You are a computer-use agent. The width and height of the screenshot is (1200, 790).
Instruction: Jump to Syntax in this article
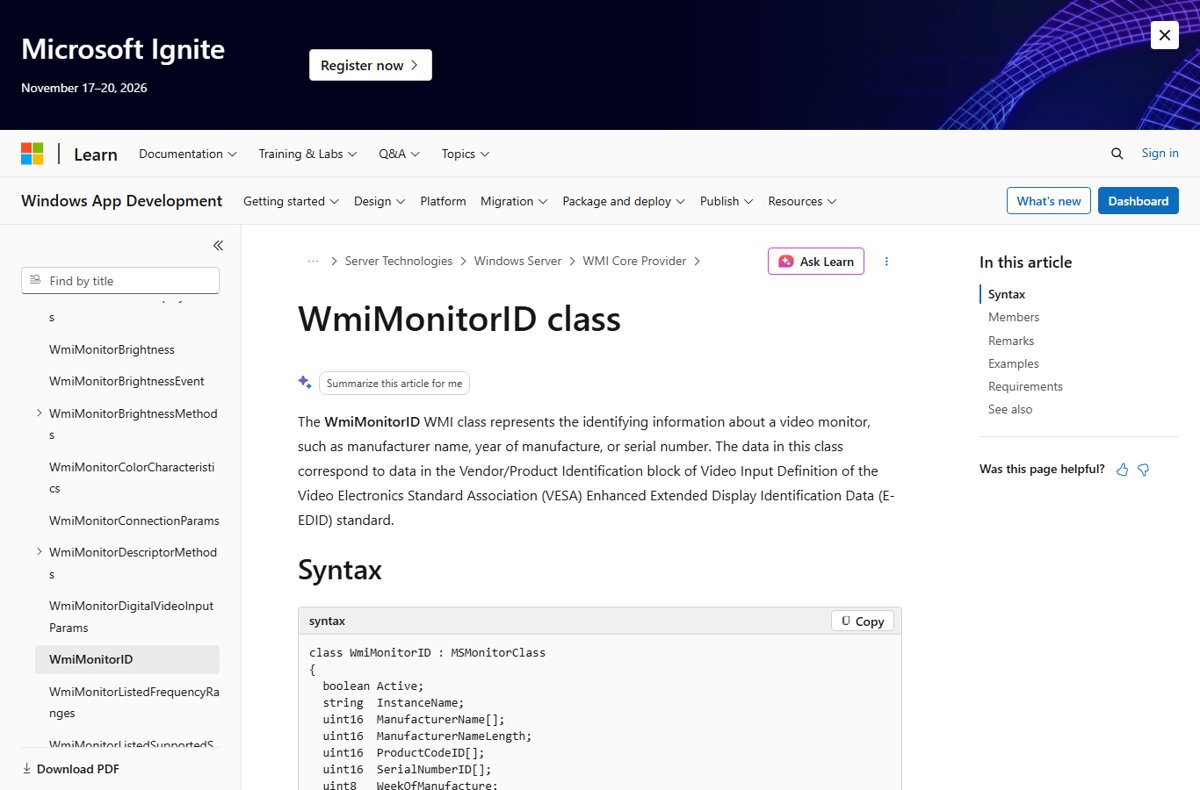1007,294
